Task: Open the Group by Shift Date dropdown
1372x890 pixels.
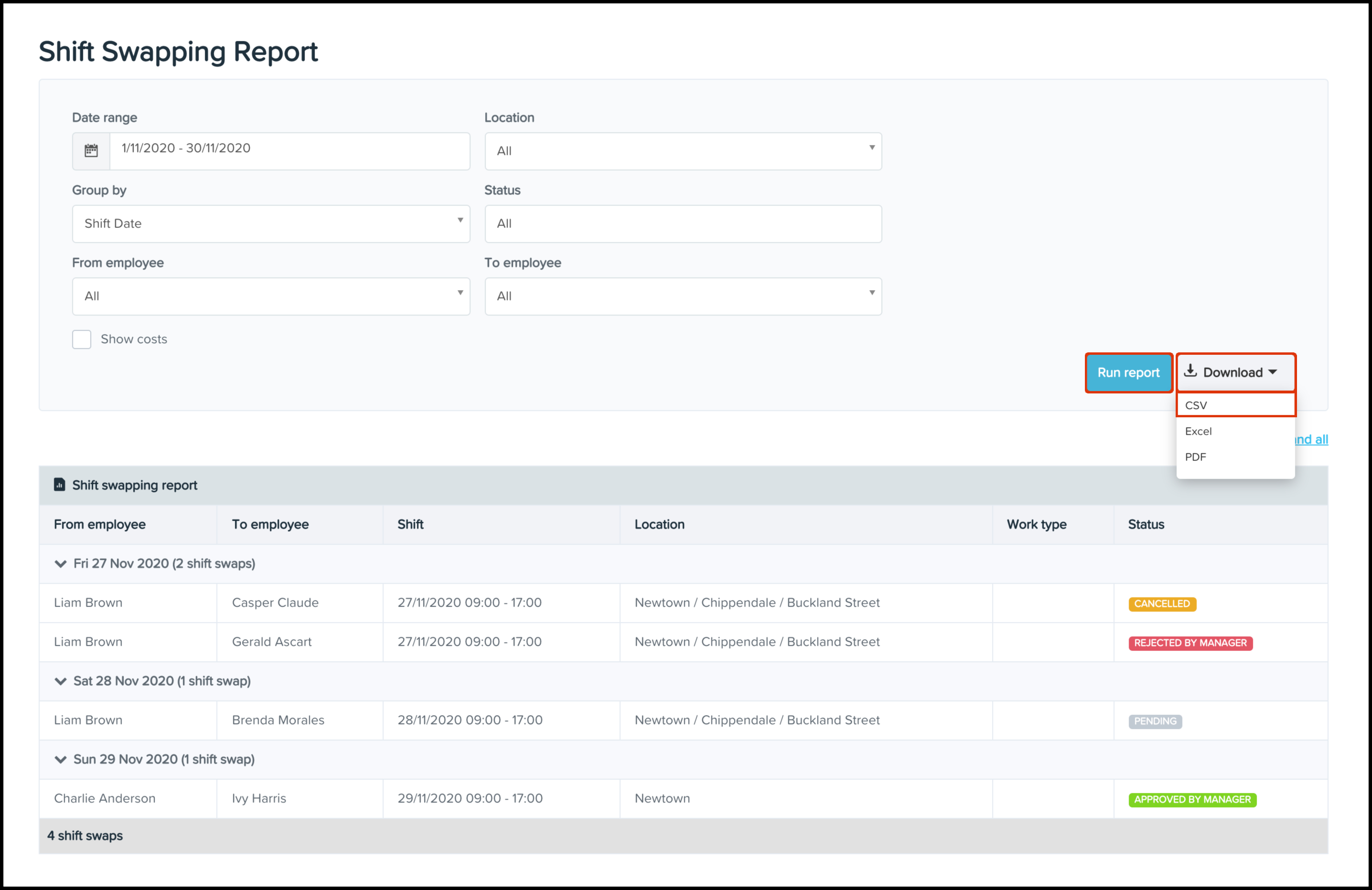Action: 271,223
